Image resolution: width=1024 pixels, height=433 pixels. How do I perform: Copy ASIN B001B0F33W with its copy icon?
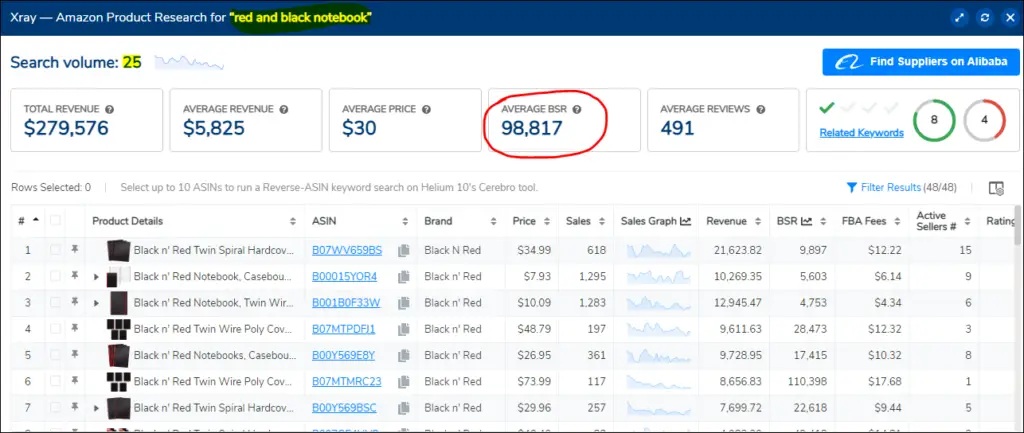click(404, 302)
